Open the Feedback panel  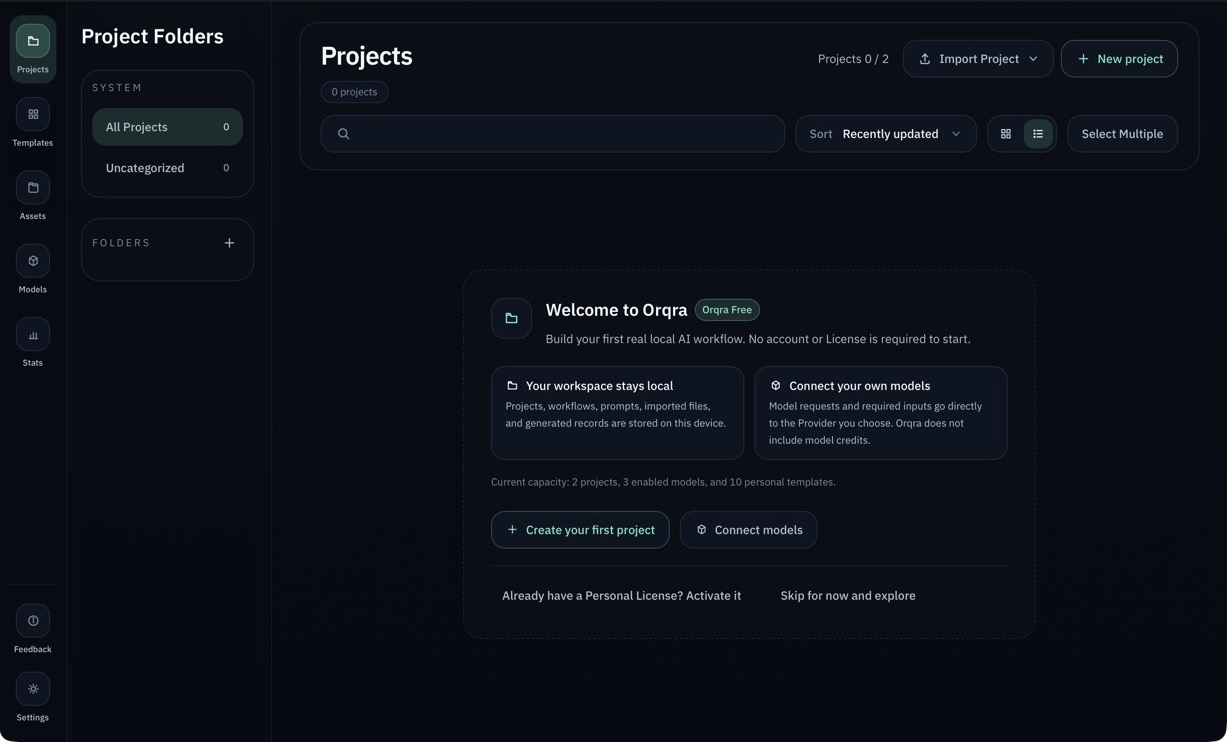pos(33,629)
